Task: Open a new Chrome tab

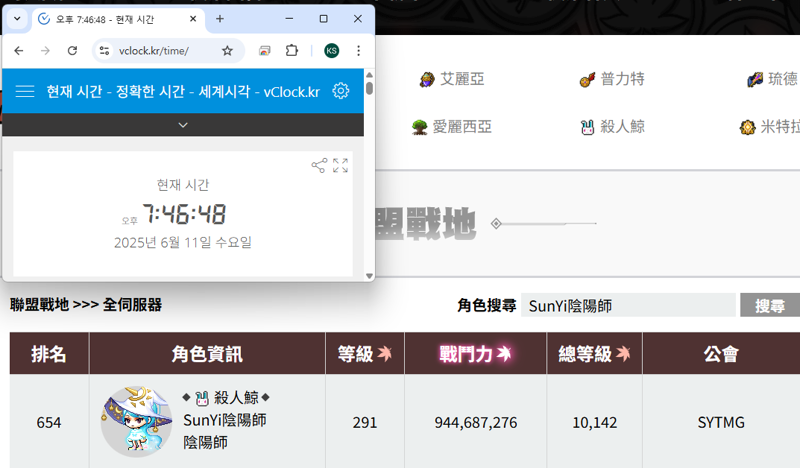Action: click(x=220, y=19)
